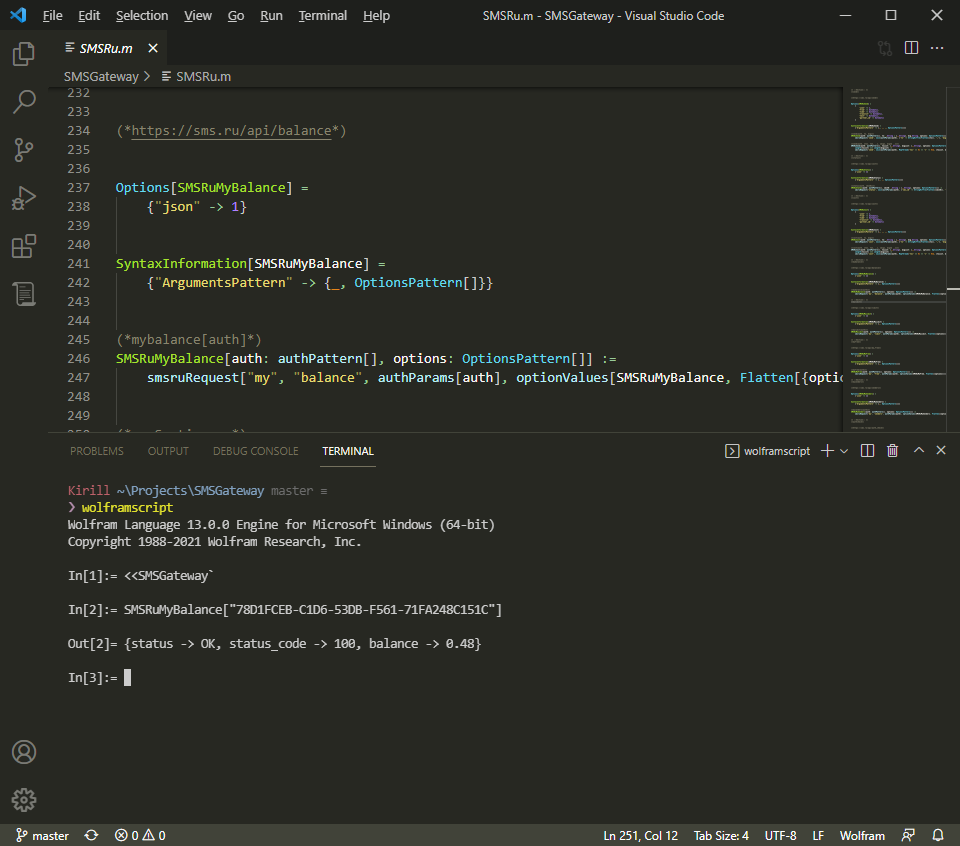
Task: Close the terminal panel
Action: [x=941, y=451]
